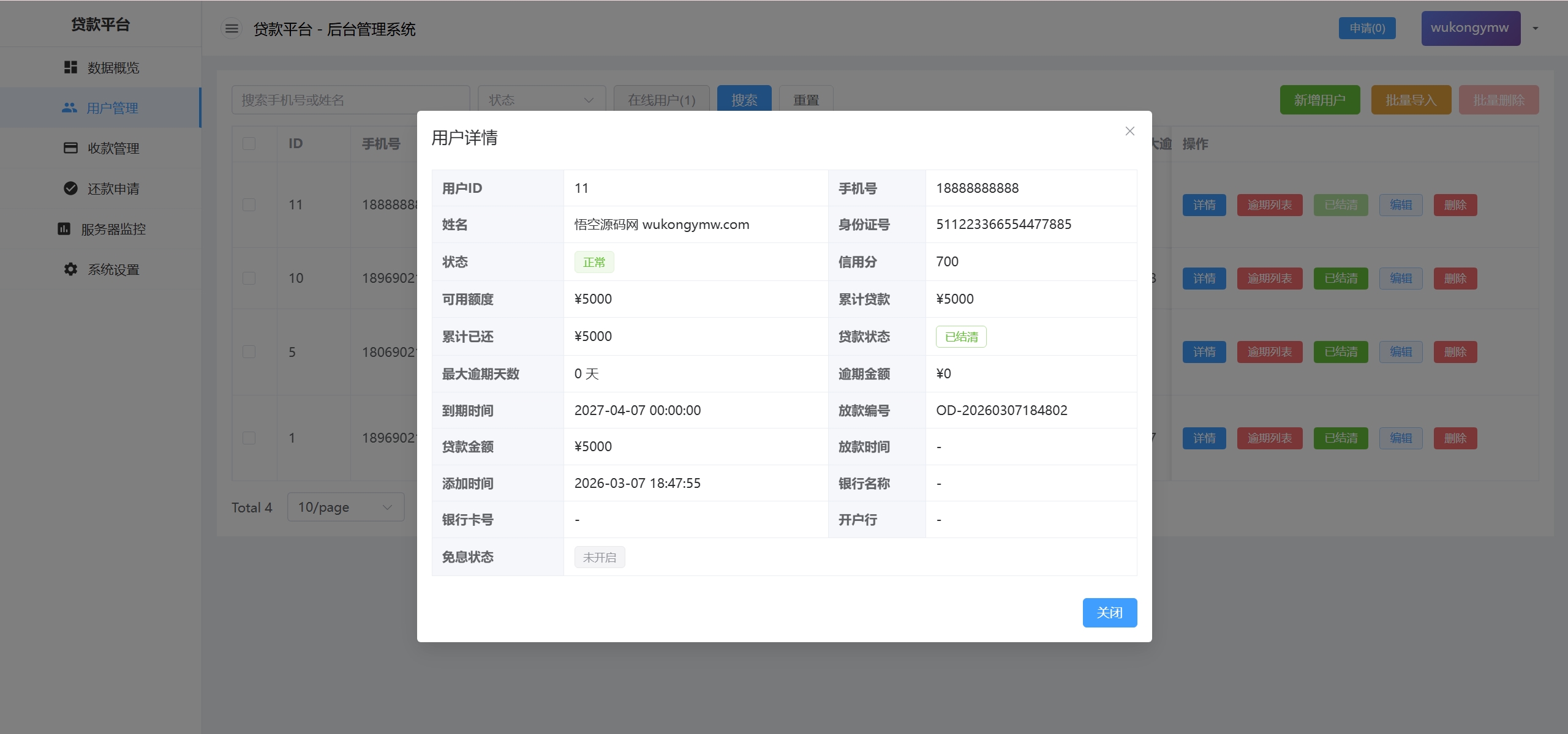This screenshot has width=1568, height=734.
Task: Click the green 新增用户 button
Action: (x=1319, y=100)
